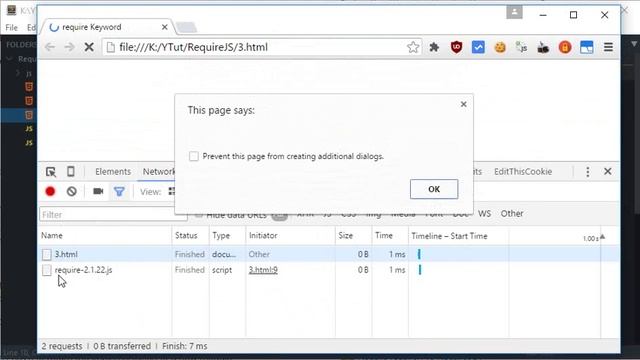Close the DevTools panel
The width and height of the screenshot is (640, 360).
(608, 171)
